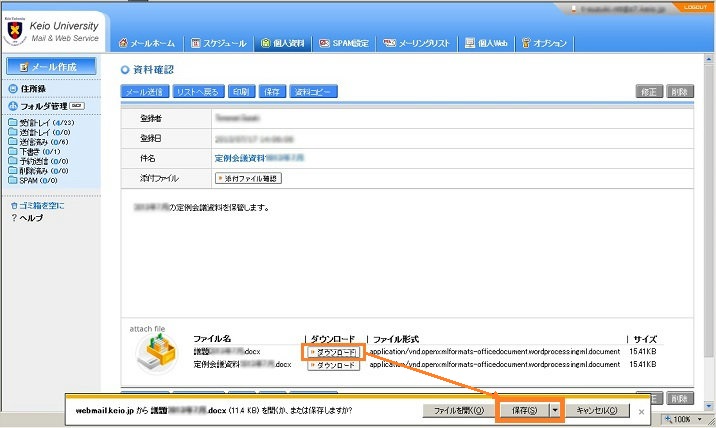Click the 資料コピー button
The width and height of the screenshot is (716, 428).
tap(313, 92)
